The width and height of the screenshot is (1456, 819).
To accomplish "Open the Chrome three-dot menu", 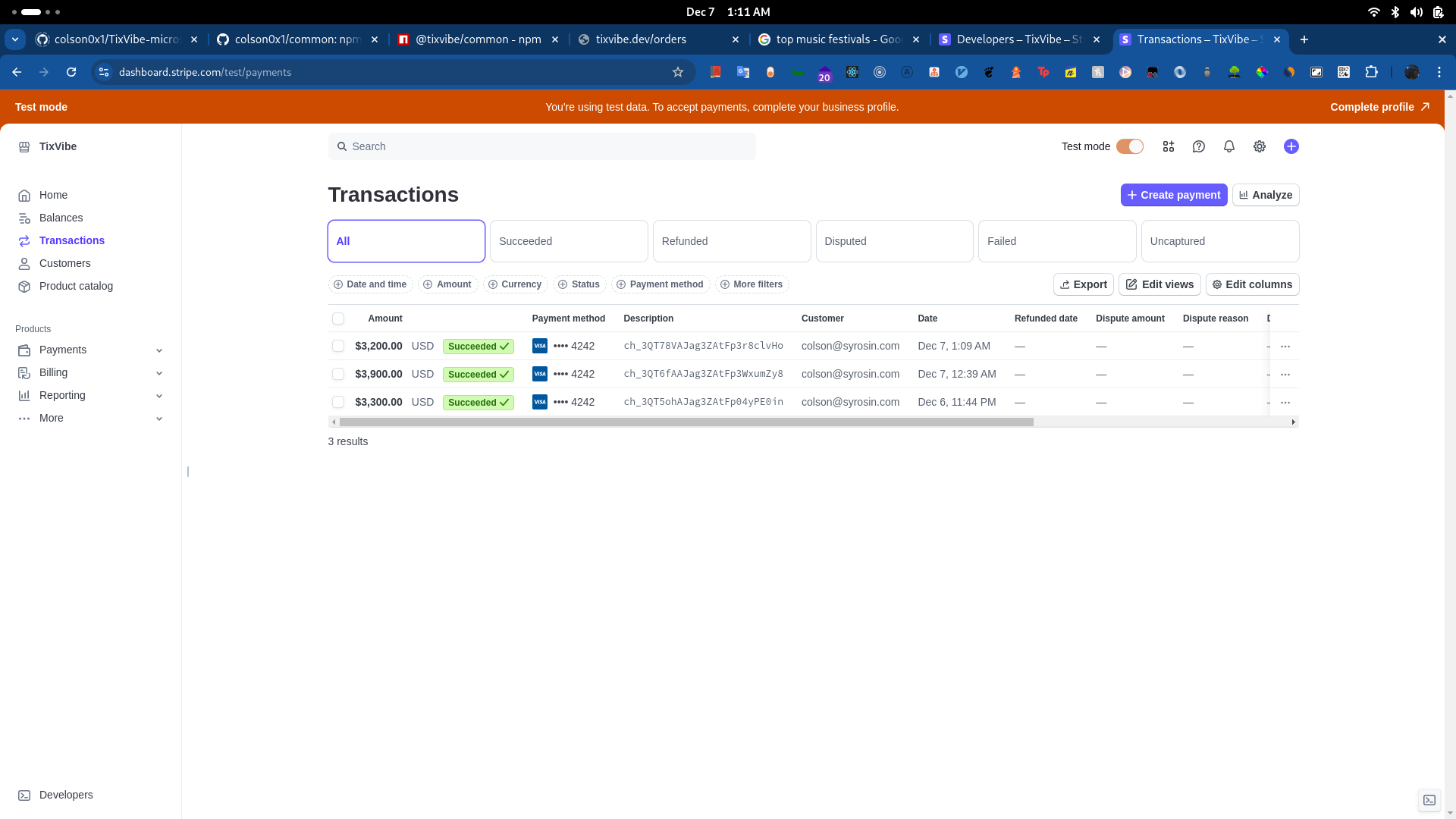I will pyautogui.click(x=1439, y=72).
